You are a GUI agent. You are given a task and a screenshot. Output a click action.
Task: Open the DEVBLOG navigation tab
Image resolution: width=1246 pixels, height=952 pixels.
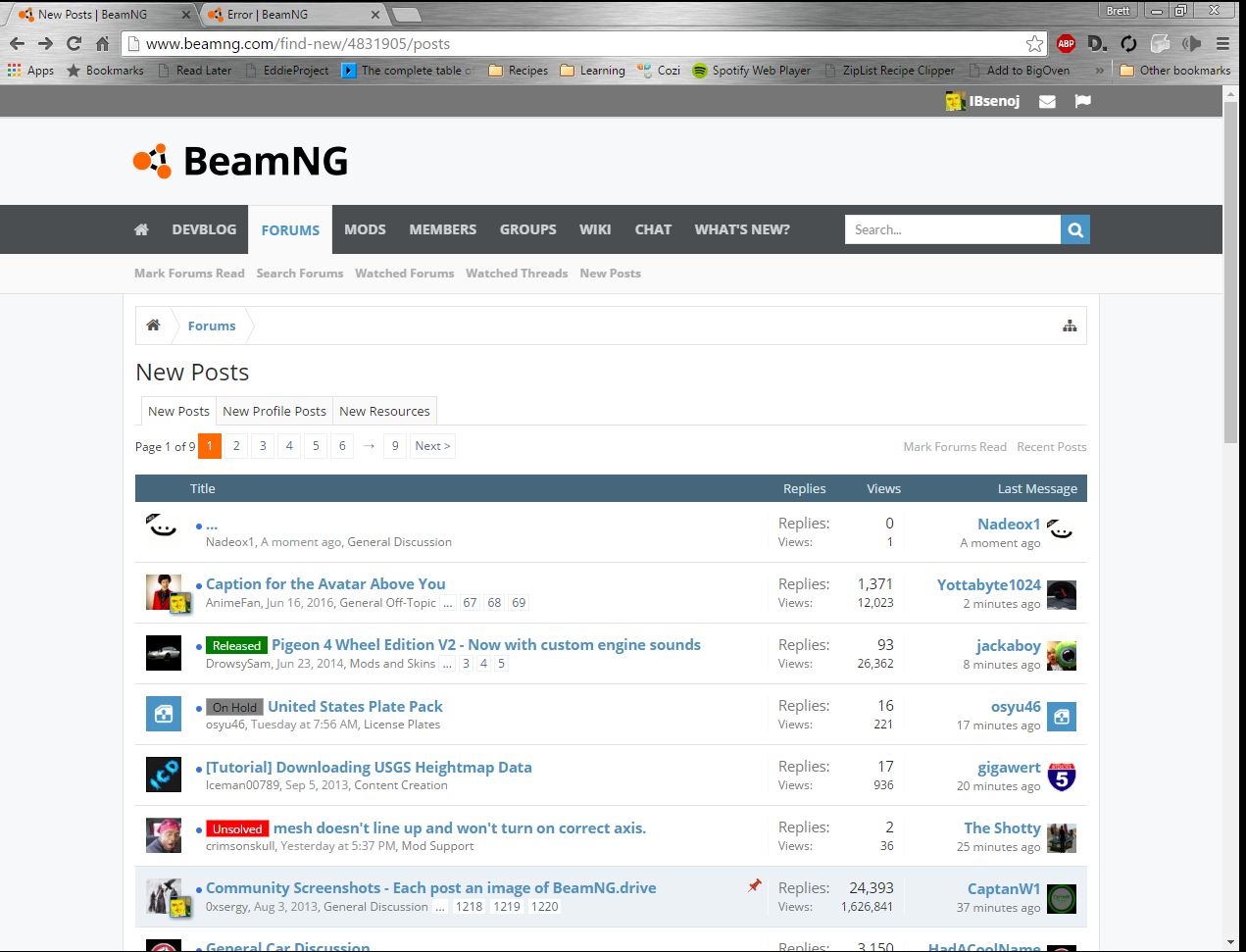[x=204, y=229]
